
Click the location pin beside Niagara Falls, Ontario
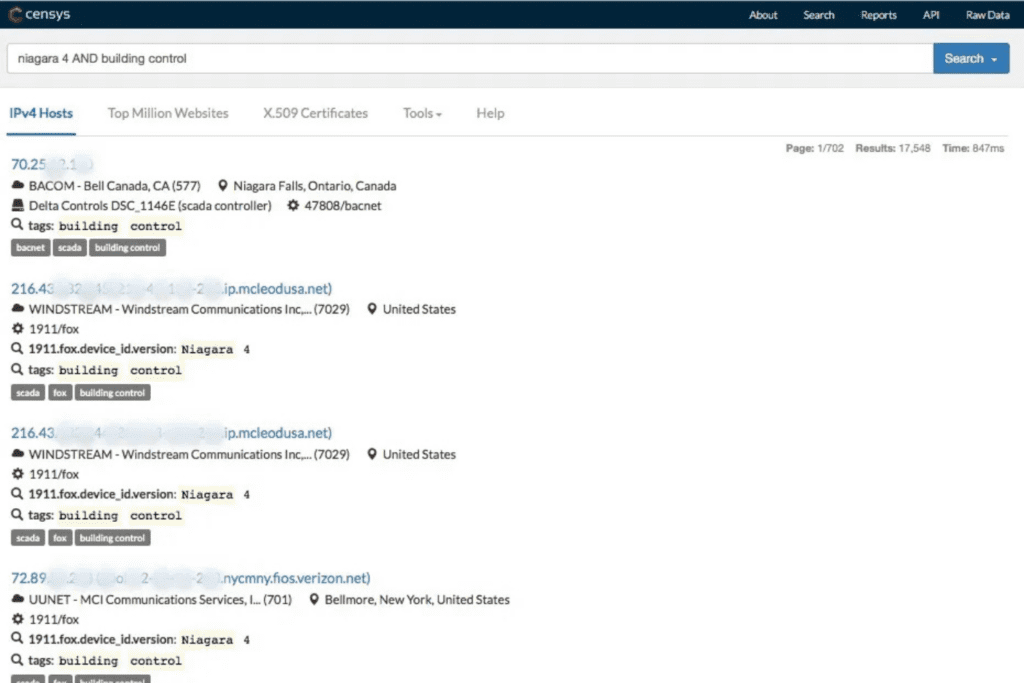222,186
